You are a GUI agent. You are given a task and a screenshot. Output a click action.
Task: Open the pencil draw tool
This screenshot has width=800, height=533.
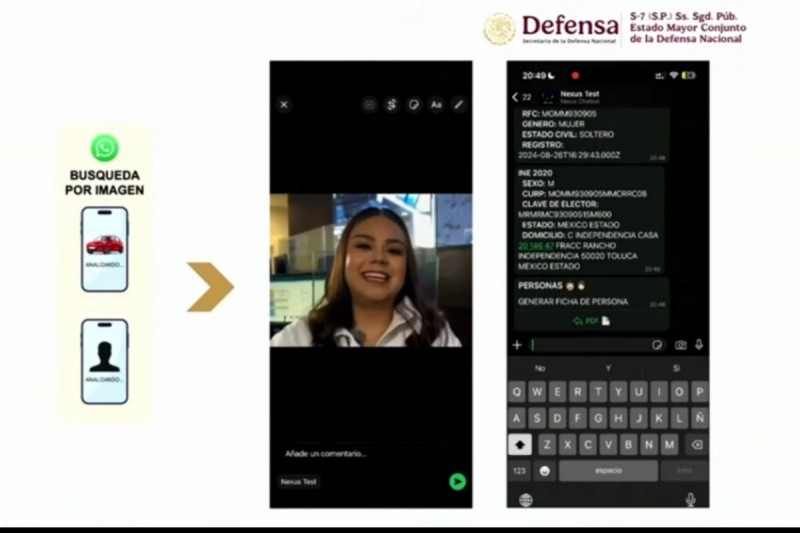(459, 104)
